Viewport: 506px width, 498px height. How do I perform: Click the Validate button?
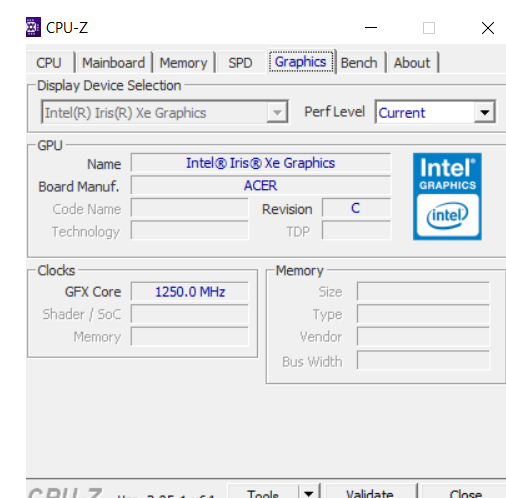(370, 492)
